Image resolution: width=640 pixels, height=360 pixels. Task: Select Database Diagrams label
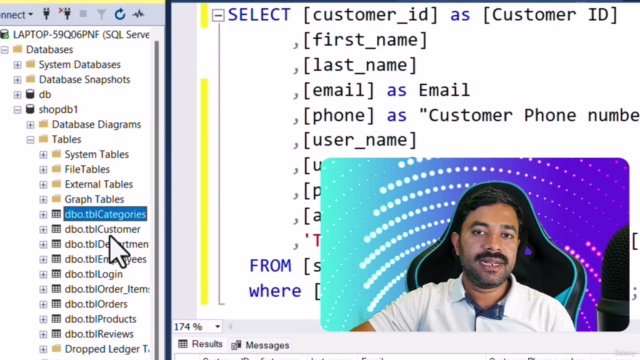pos(96,124)
